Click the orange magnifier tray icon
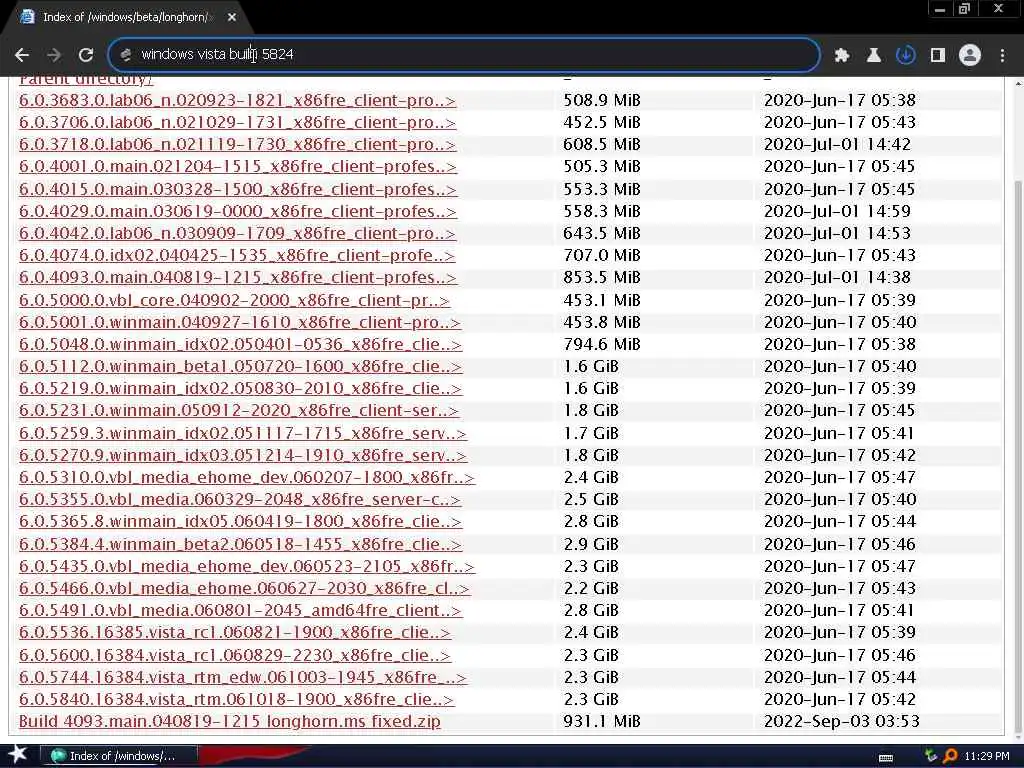This screenshot has width=1024, height=768. 950,756
